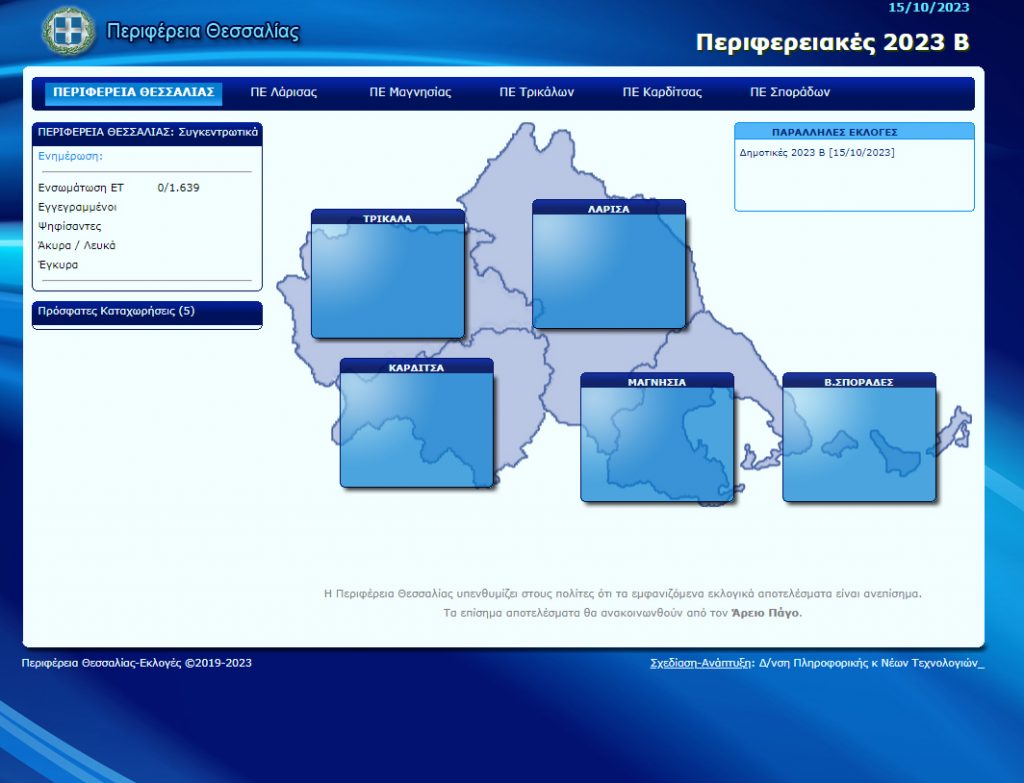Screen dimensions: 1024x783
Task: Click the Περιφέρεια Θεσσαλίας header title
Action: point(203,31)
